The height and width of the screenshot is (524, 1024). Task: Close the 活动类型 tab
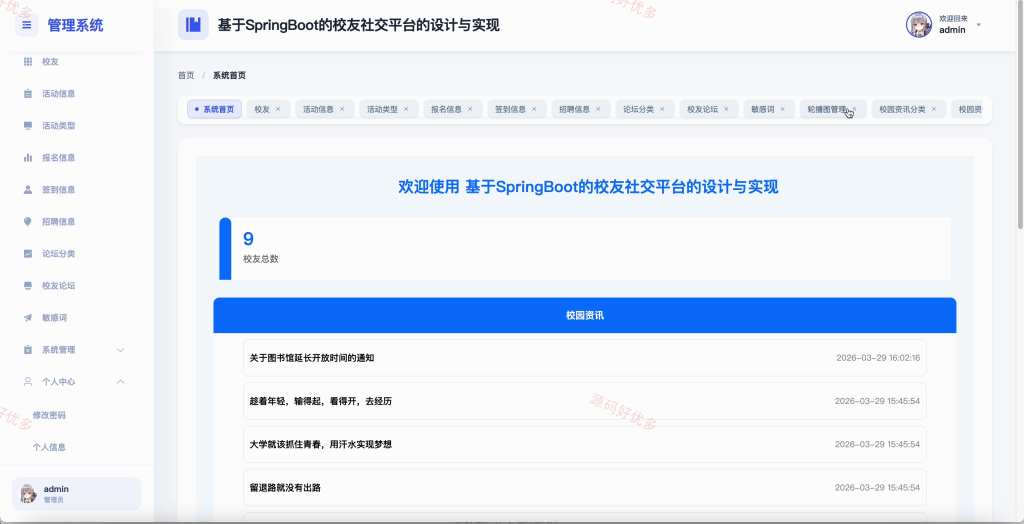[406, 109]
